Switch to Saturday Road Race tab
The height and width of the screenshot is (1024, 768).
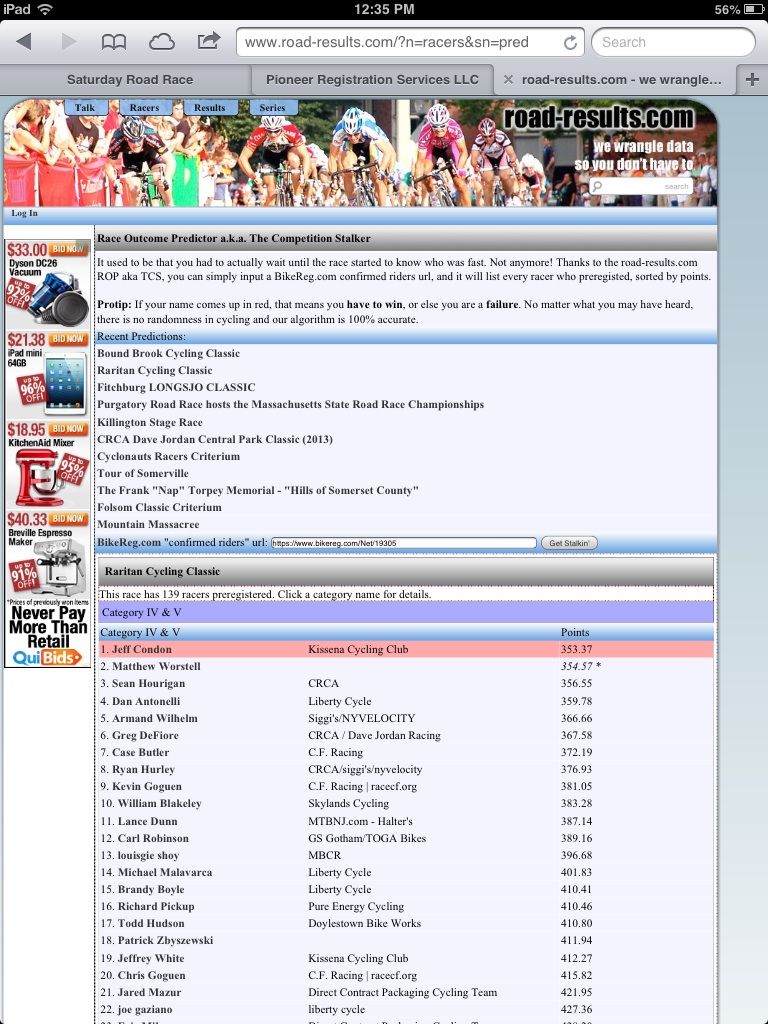point(129,80)
